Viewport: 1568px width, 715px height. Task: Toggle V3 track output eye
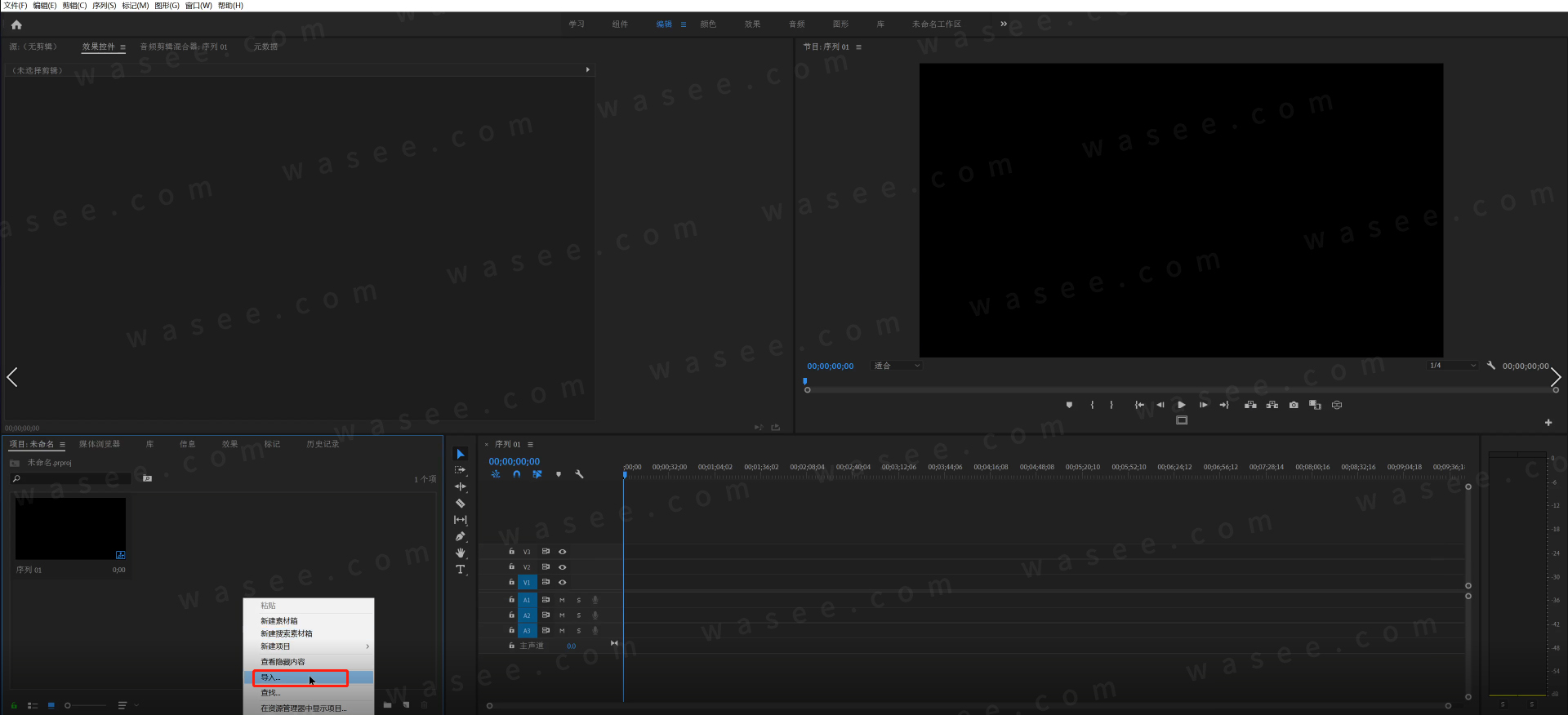click(x=562, y=552)
